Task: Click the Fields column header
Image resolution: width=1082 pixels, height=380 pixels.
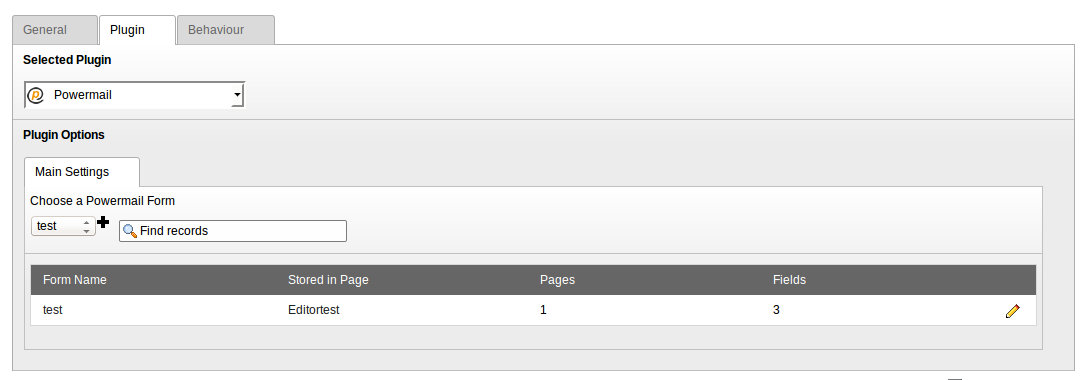Action: coord(789,280)
